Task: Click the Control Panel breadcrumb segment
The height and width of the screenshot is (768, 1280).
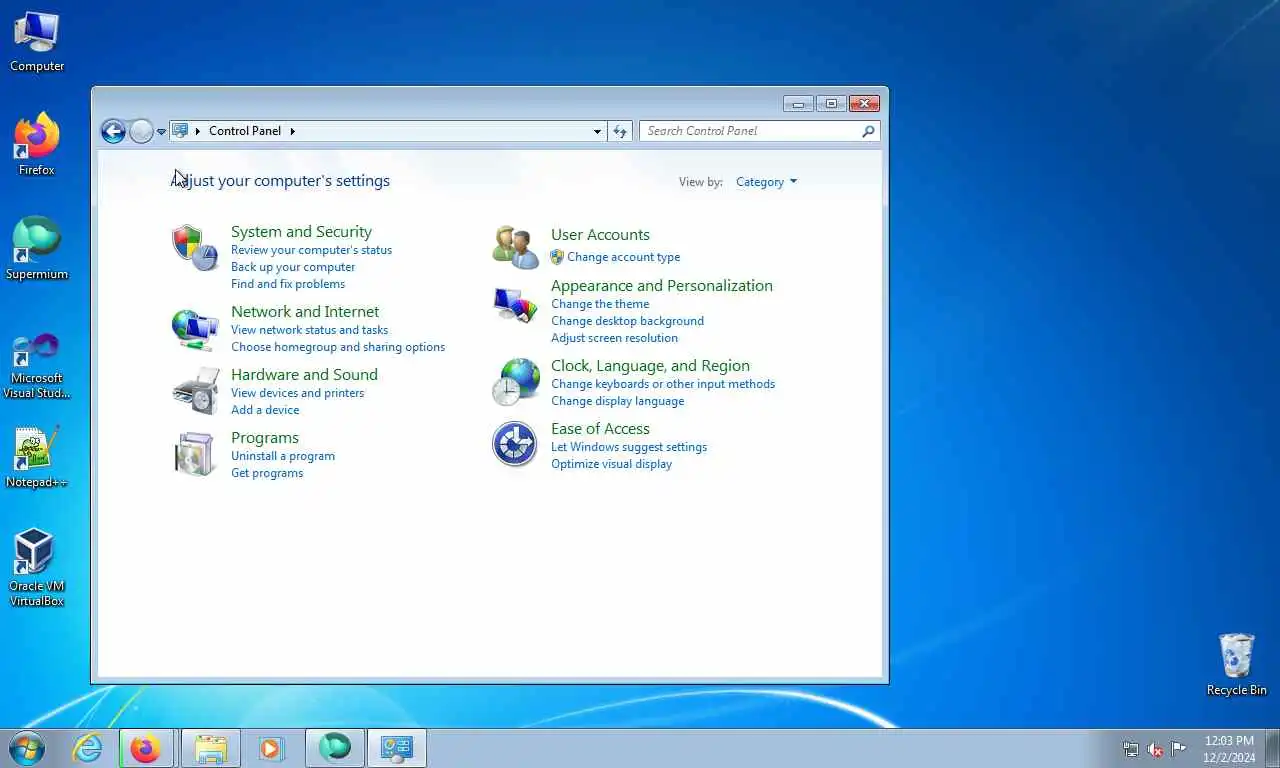Action: coord(245,131)
